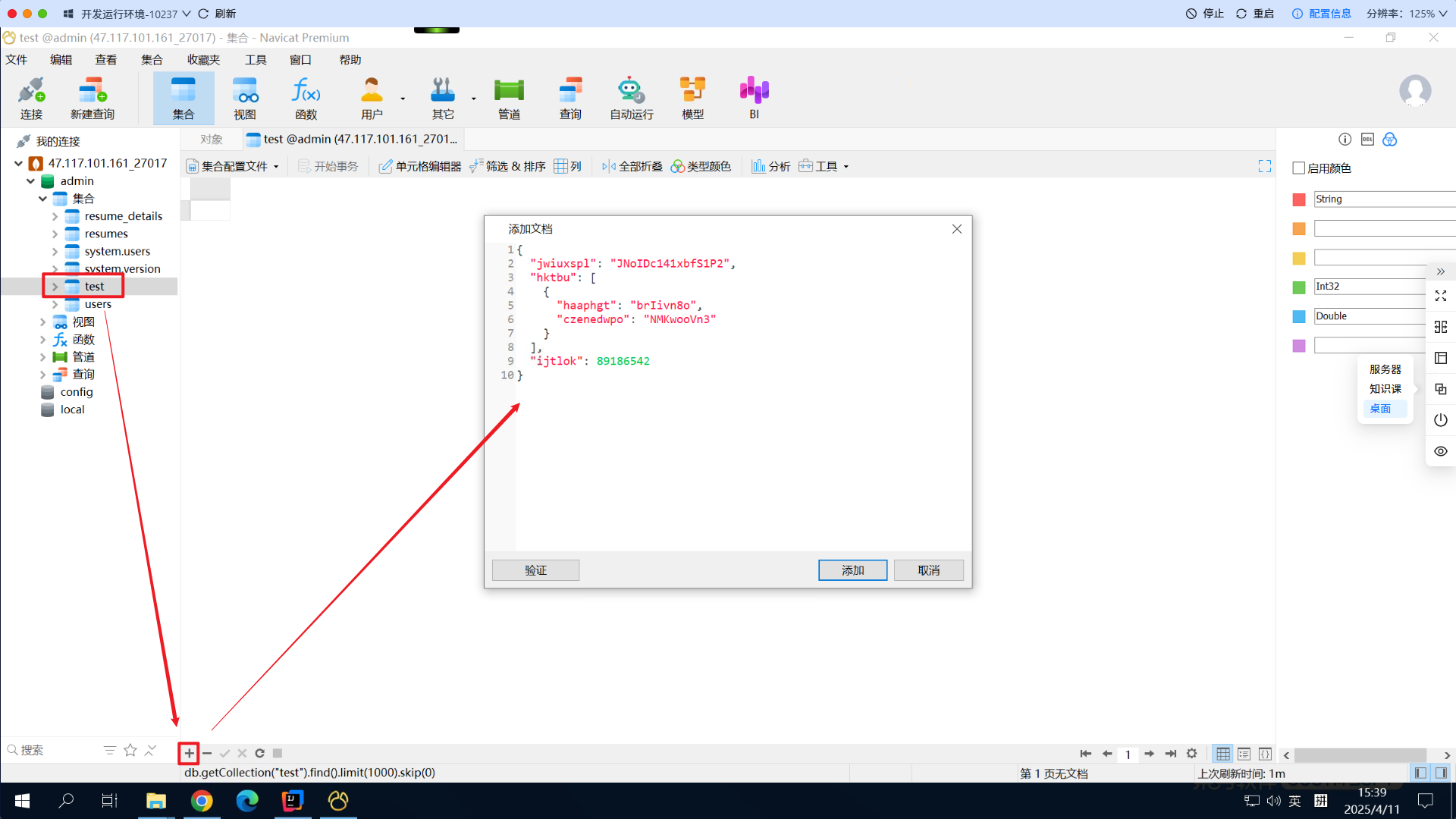
Task: Open the 自动运行 automation toolbar icon
Action: (632, 99)
